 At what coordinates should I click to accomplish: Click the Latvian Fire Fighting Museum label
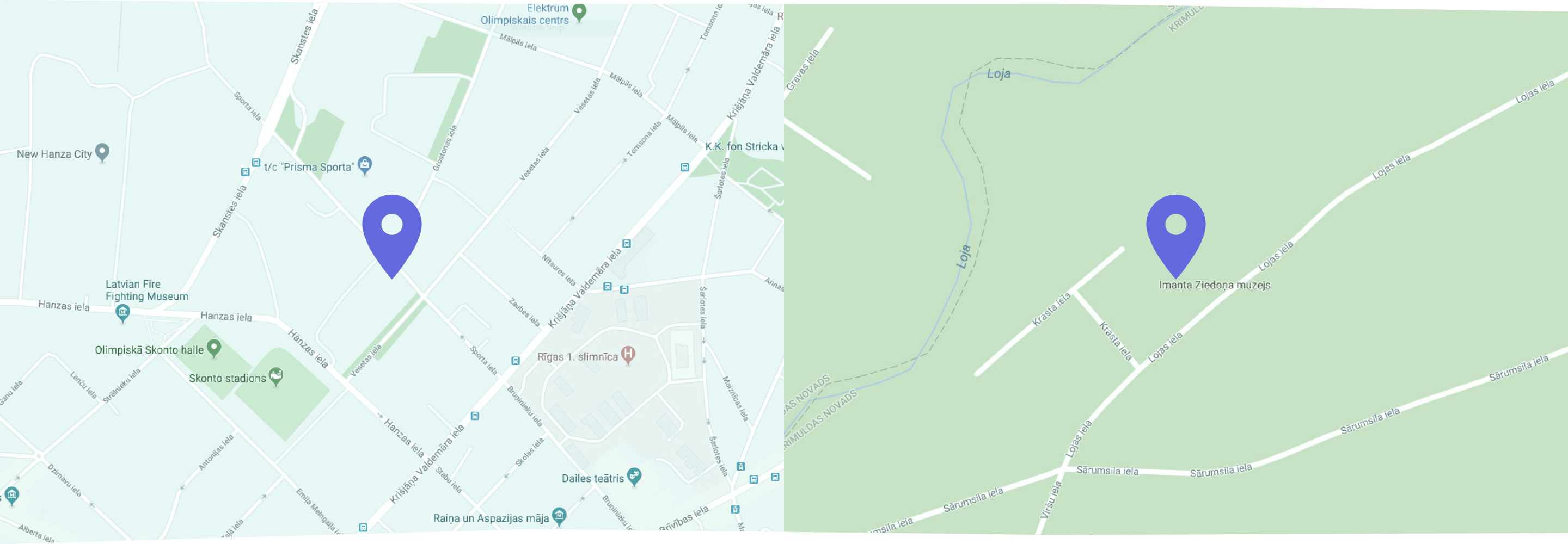[146, 290]
